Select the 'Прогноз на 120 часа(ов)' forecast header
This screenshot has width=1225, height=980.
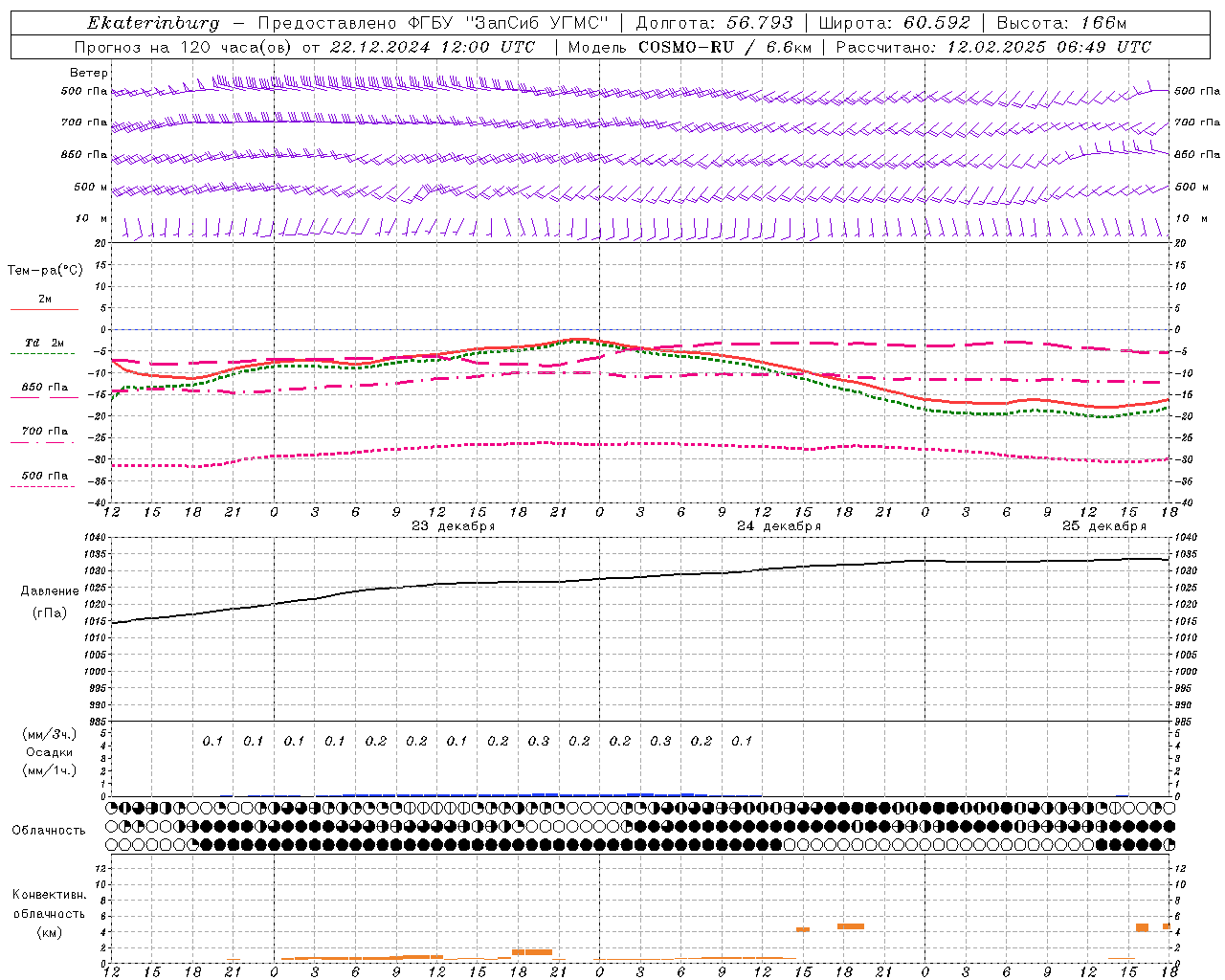click(184, 47)
